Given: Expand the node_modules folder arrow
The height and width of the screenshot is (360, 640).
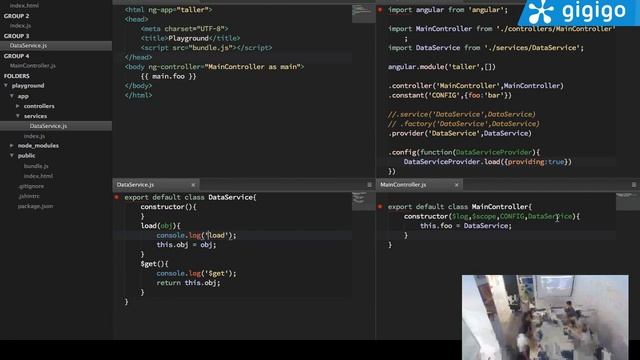Looking at the screenshot, I should (12, 146).
